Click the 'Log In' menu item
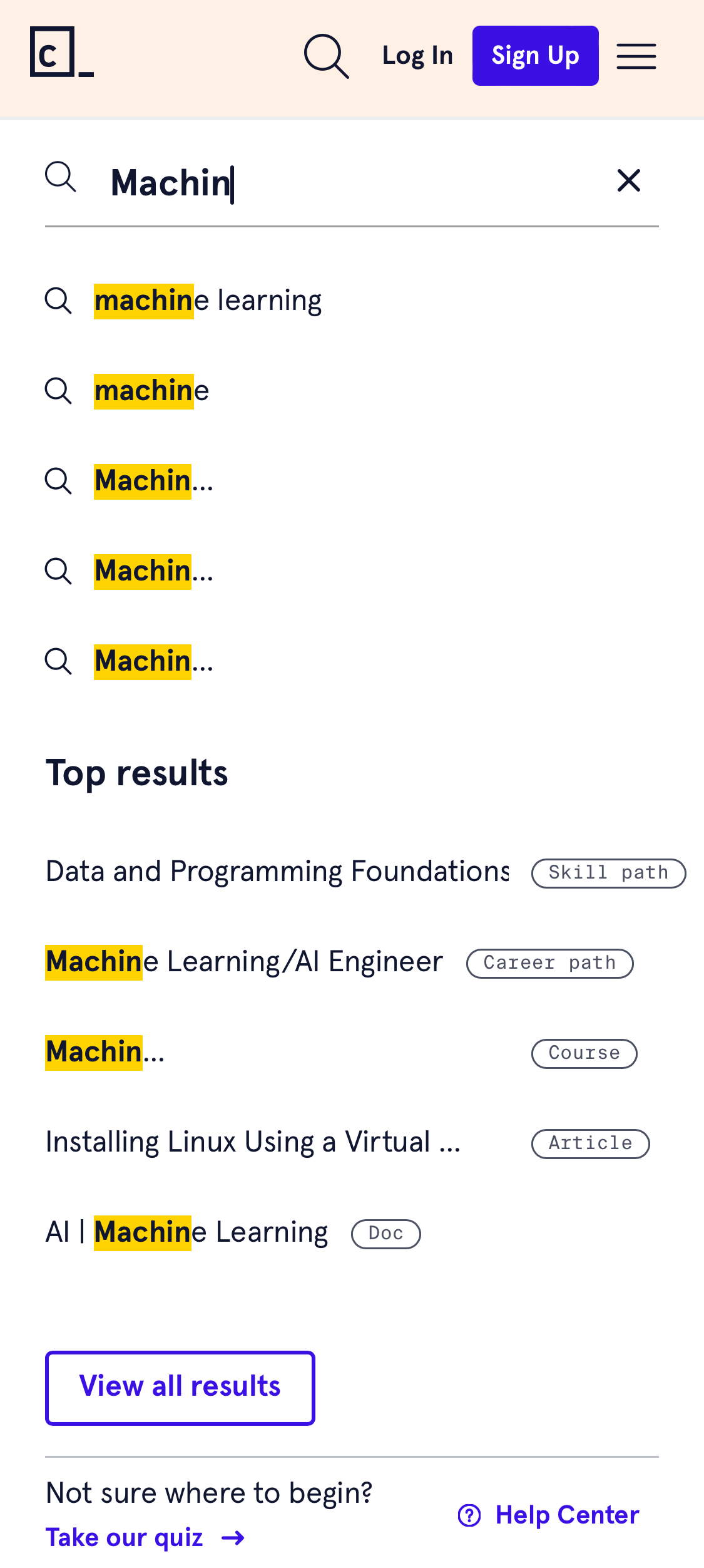The image size is (704, 1568). coord(417,54)
